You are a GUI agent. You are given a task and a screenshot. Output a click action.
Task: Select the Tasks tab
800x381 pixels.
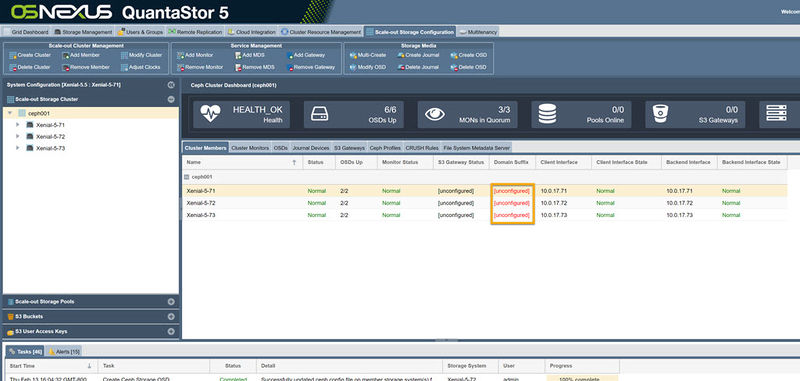click(26, 351)
